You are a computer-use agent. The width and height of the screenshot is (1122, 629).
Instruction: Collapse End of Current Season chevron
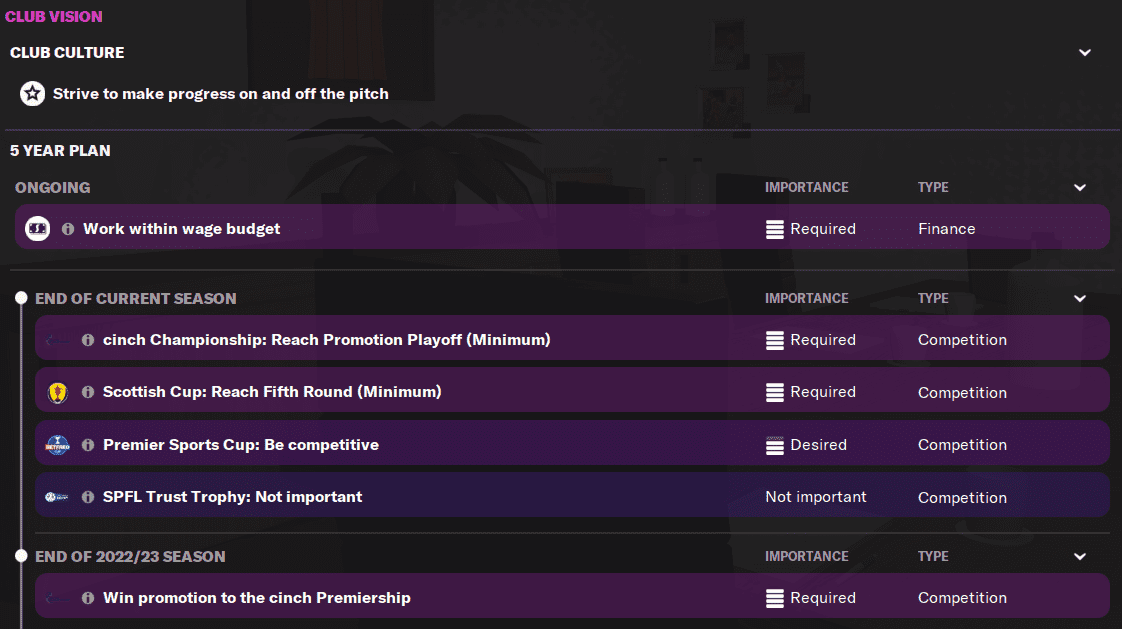click(1080, 299)
